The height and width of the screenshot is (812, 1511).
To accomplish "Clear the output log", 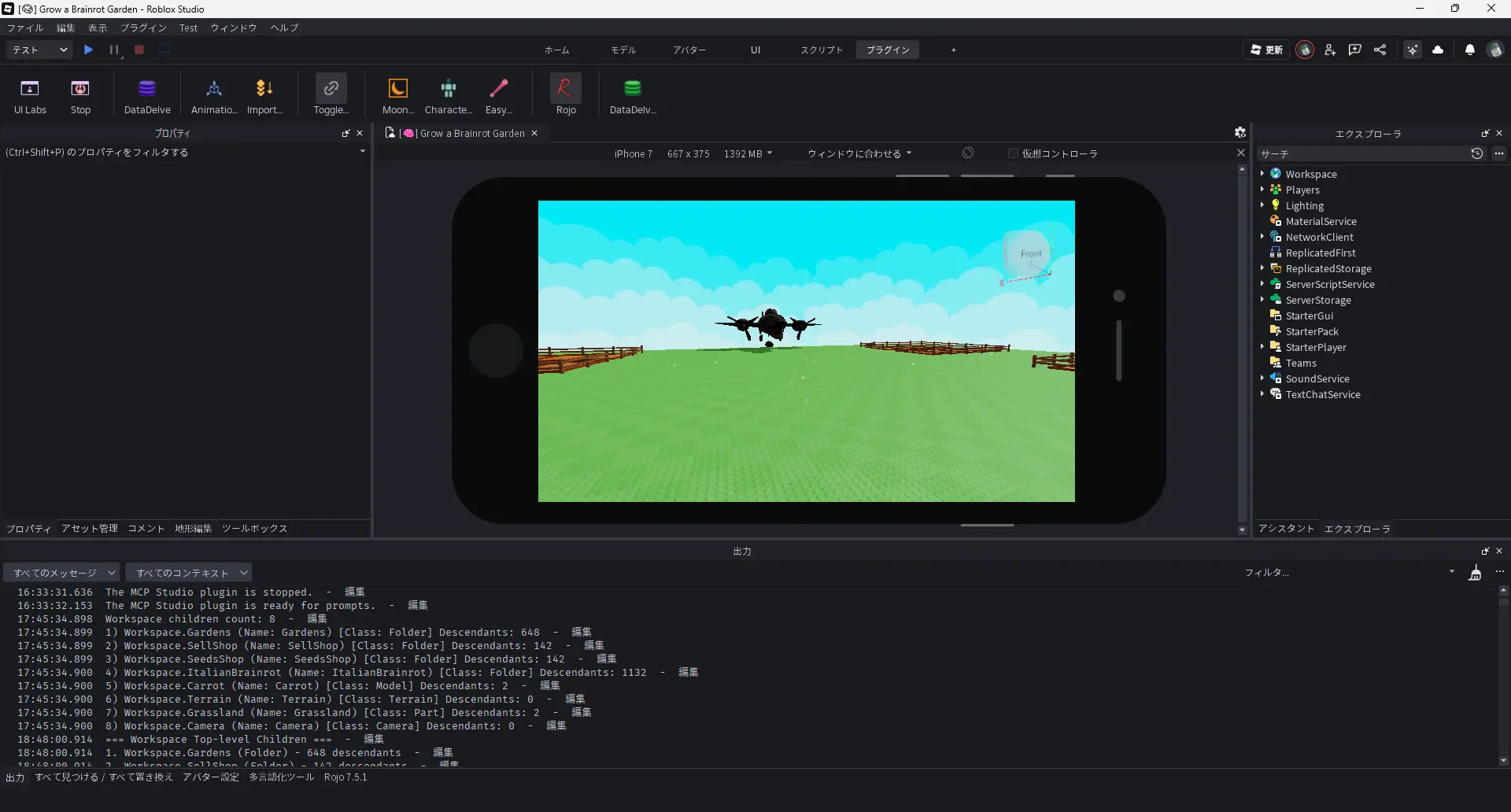I will click(x=1475, y=573).
